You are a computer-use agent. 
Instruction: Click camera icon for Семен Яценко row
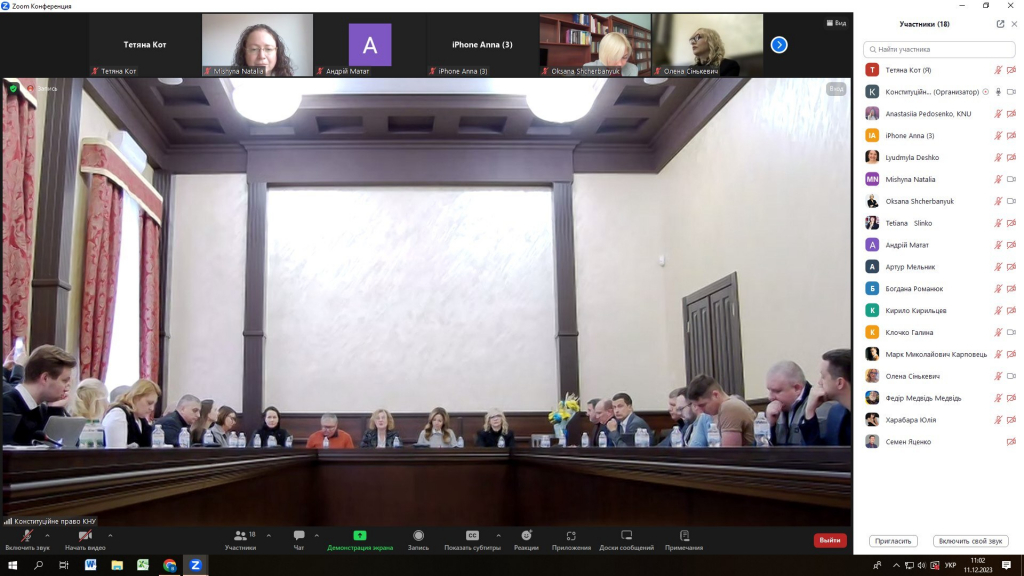pos(1011,441)
